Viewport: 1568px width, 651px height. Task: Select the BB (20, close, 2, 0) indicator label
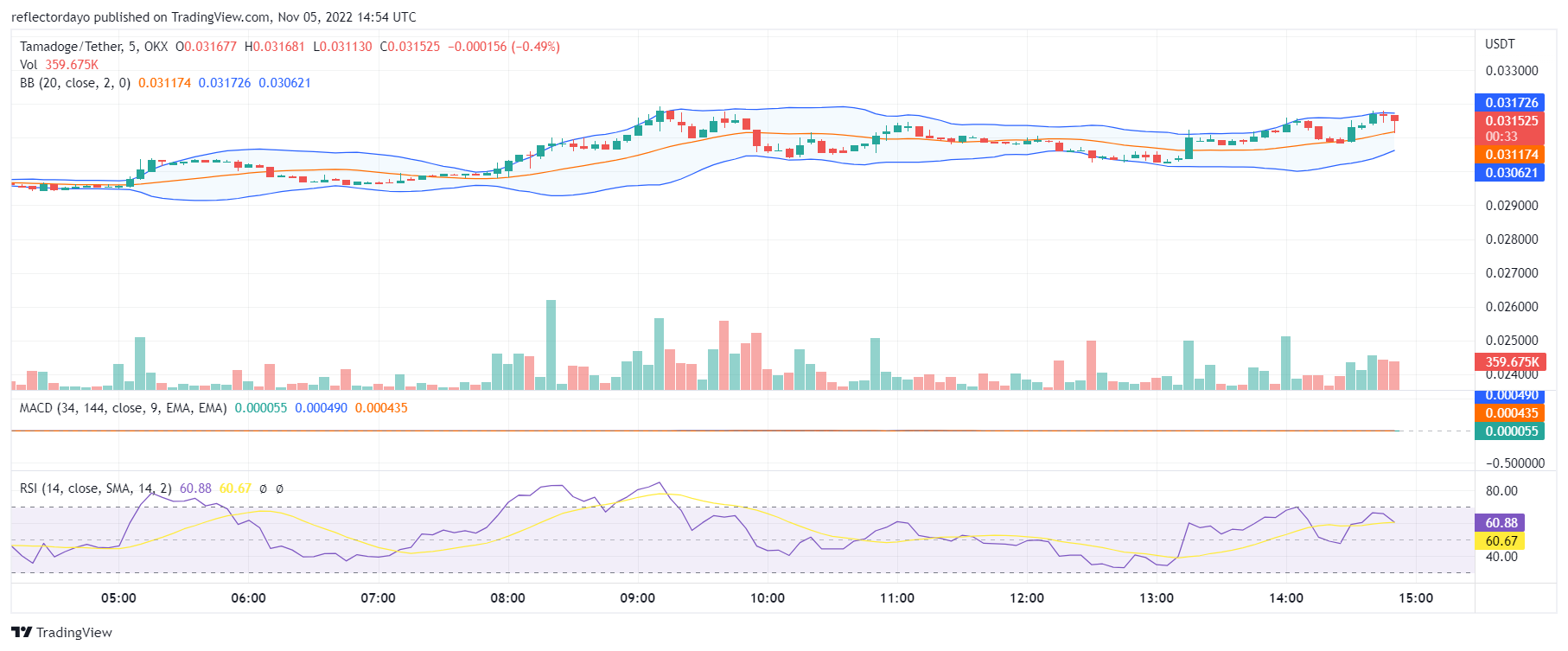[x=75, y=83]
